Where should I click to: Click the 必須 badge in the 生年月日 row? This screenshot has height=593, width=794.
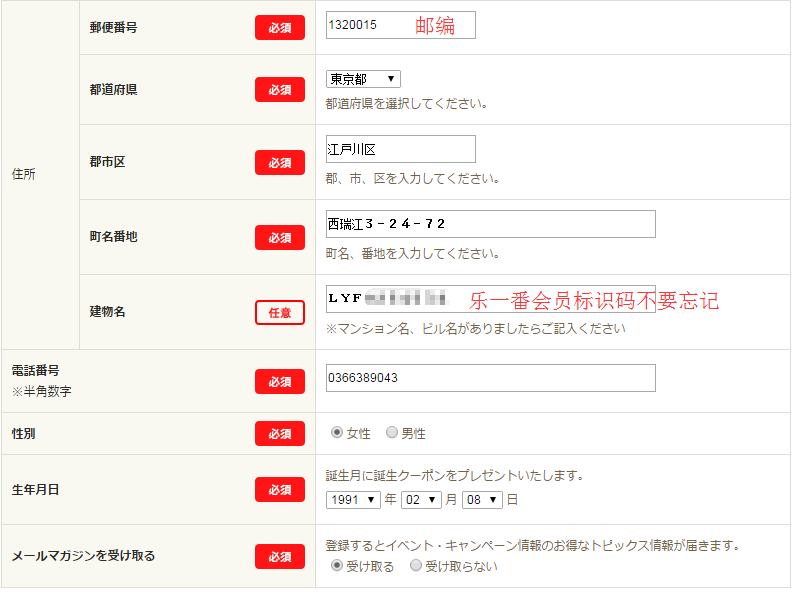280,490
